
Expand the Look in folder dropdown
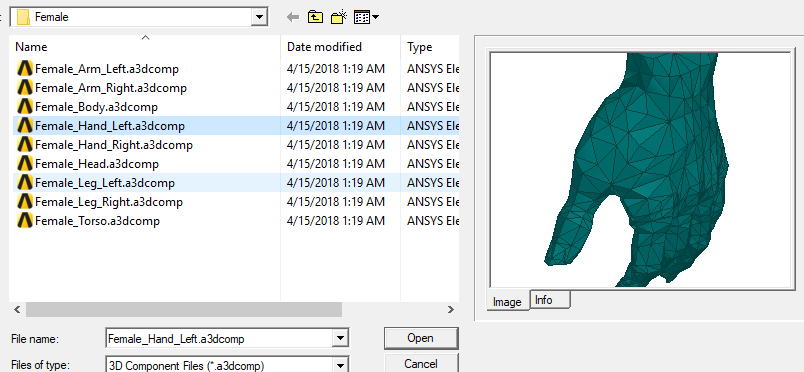click(x=259, y=17)
